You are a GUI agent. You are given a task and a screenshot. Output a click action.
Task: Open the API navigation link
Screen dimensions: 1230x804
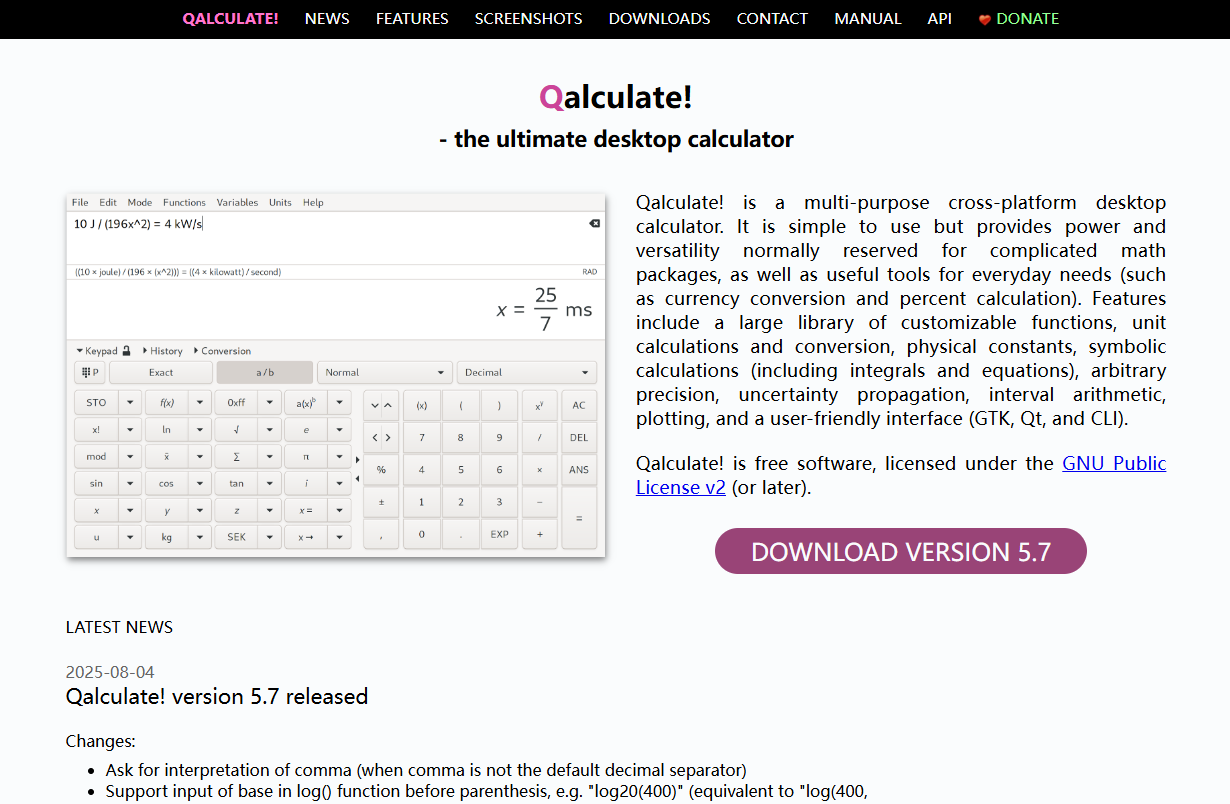[939, 19]
